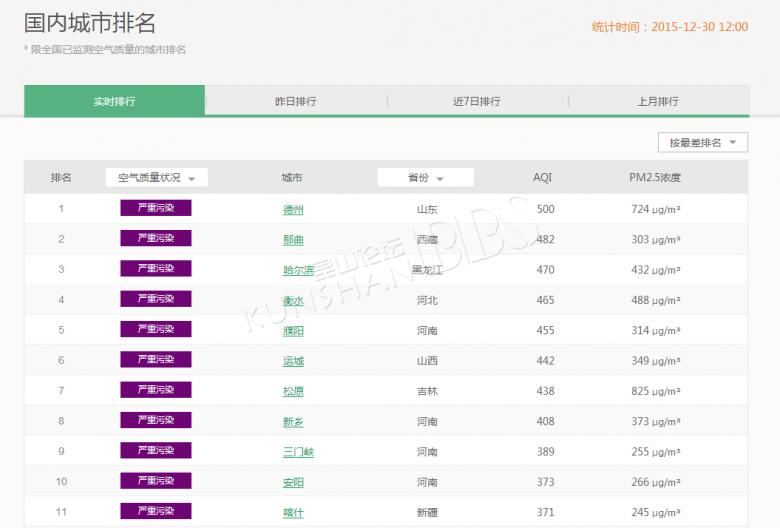The image size is (780, 528).
Task: Switch to the 实时排行 tab
Action: 115,101
